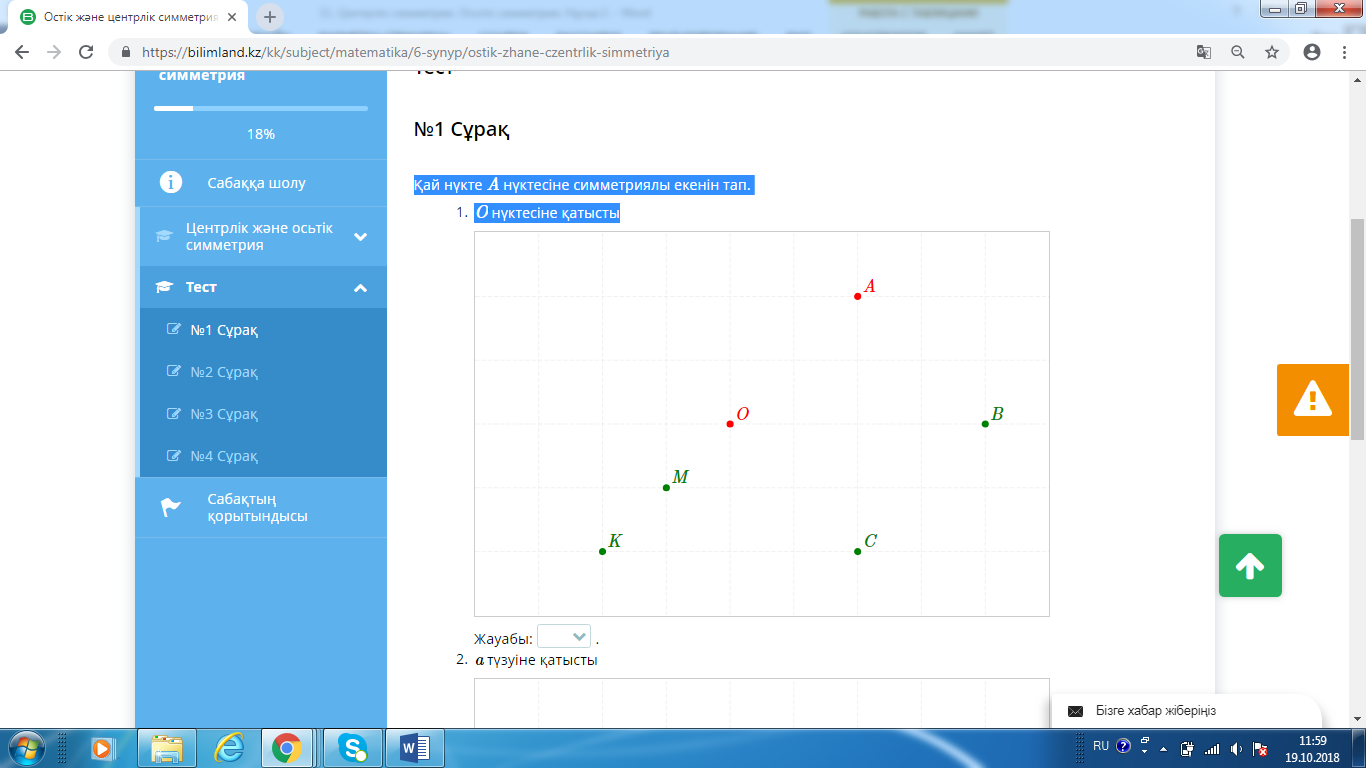Click the flag icon near Сабақтың қорытындысы

pos(170,507)
